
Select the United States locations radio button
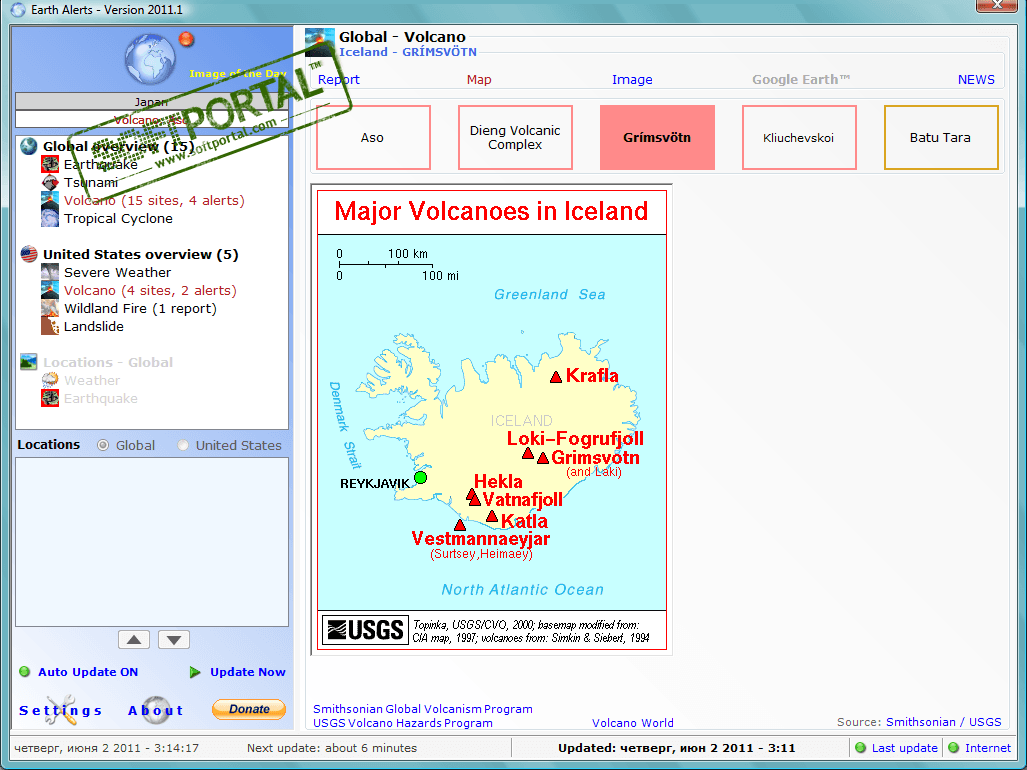[x=183, y=445]
